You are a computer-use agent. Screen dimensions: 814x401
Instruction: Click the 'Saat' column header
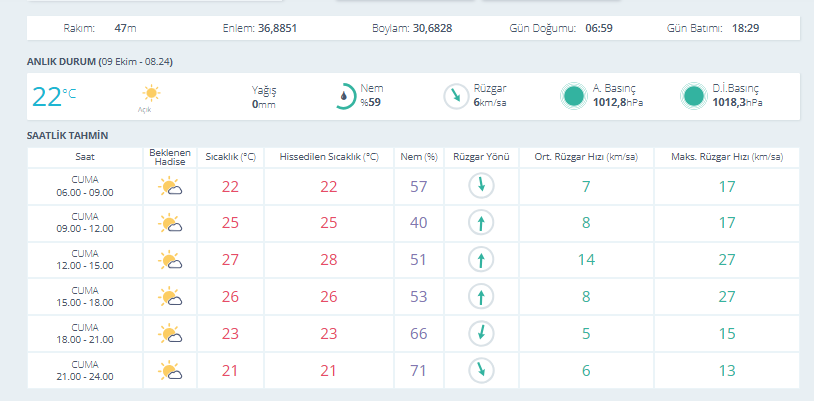(x=85, y=157)
